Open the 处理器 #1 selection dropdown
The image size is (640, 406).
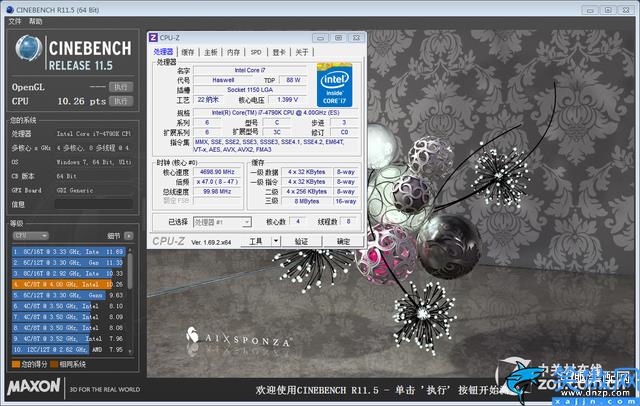coord(222,222)
